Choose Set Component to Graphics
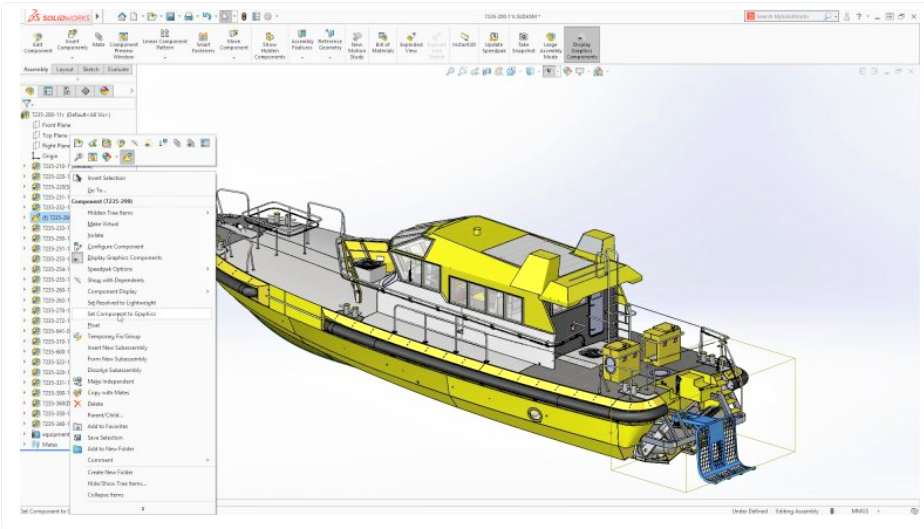Image resolution: width=924 pixels, height=529 pixels. click(x=121, y=314)
